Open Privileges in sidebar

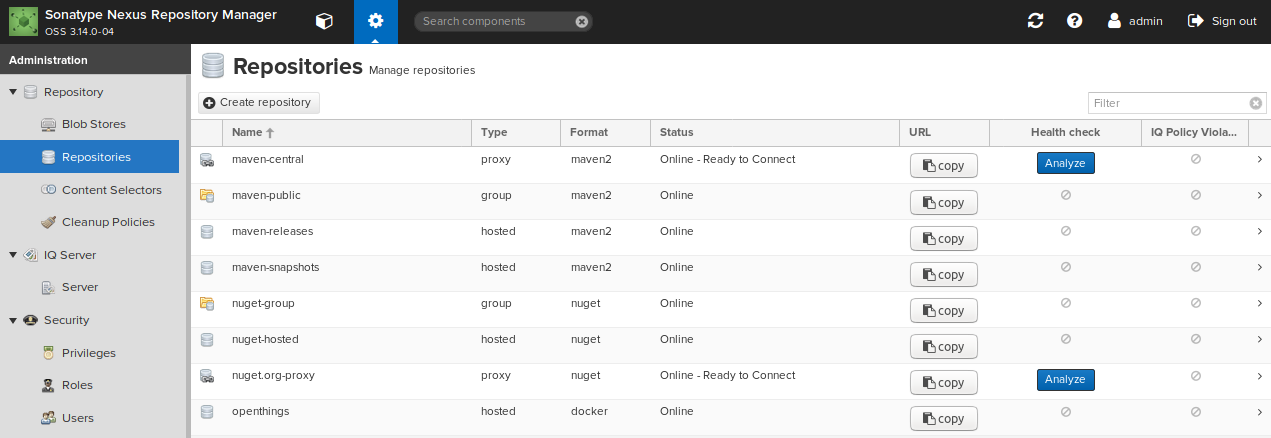(x=90, y=353)
